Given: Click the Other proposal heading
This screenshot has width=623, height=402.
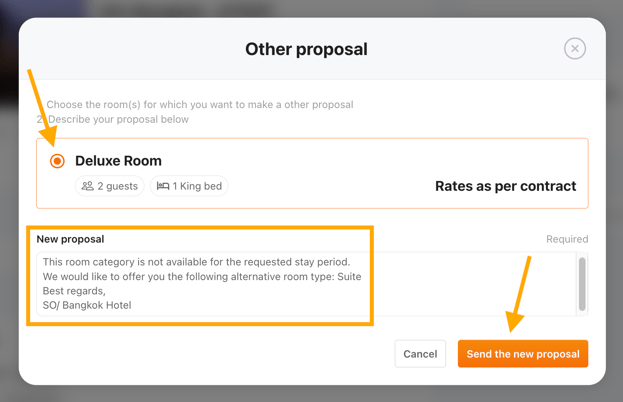Looking at the screenshot, I should tap(306, 49).
